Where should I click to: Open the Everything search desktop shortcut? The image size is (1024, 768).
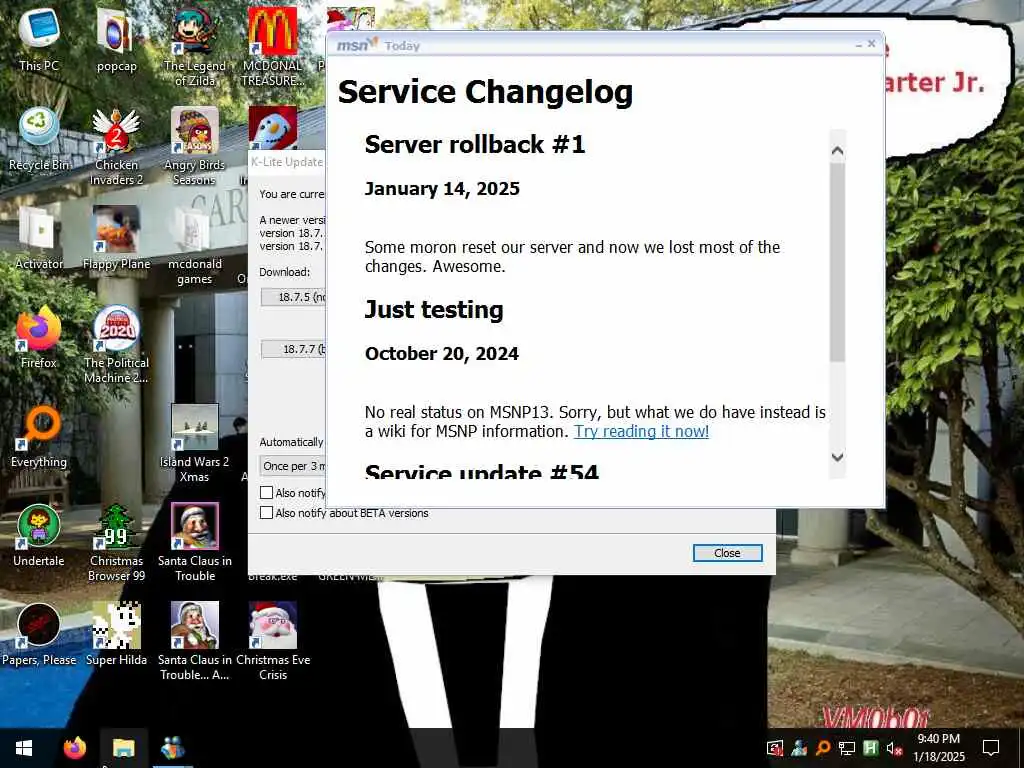click(39, 436)
